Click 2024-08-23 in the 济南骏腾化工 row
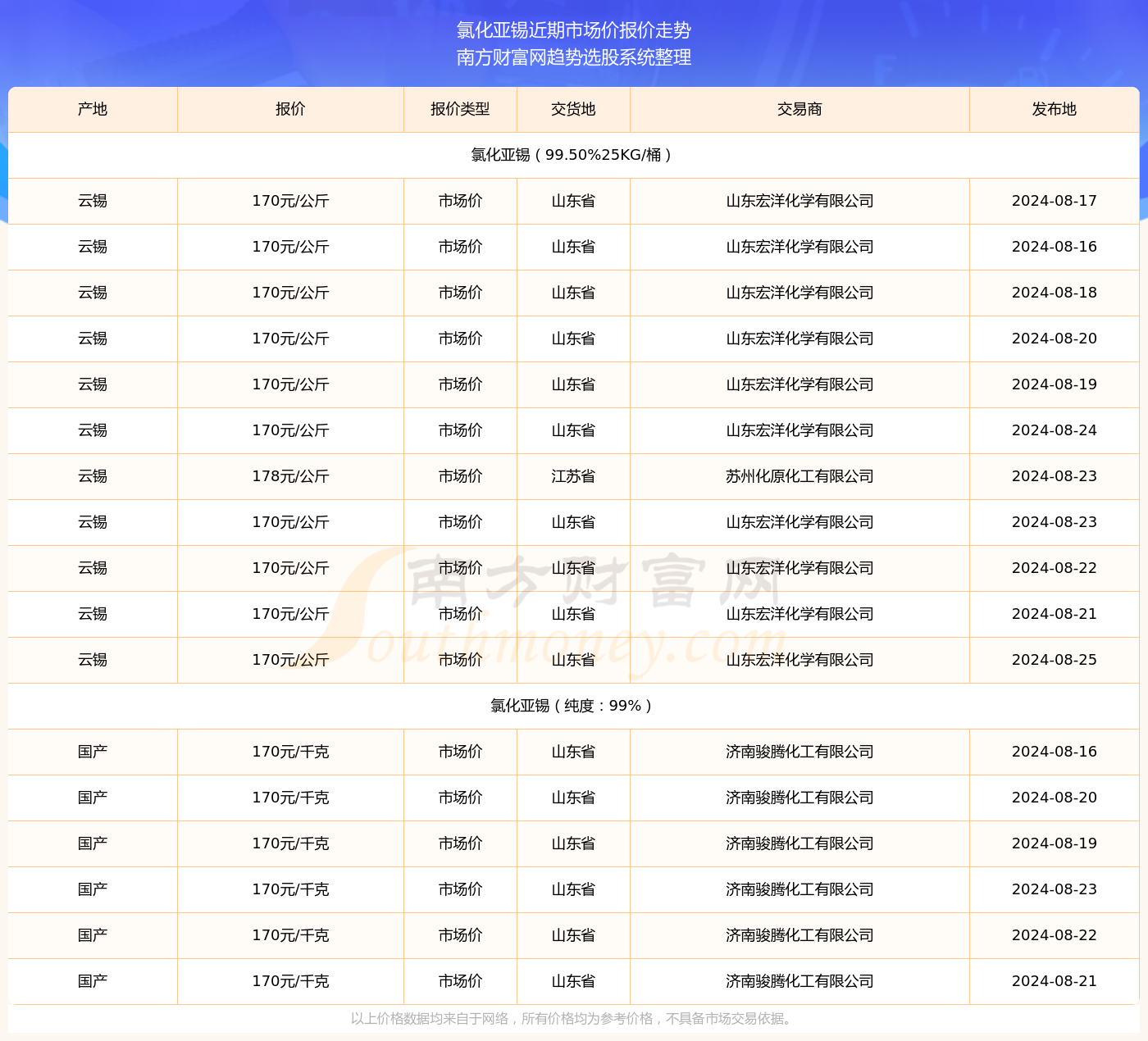The width and height of the screenshot is (1148, 1041). click(x=1055, y=889)
